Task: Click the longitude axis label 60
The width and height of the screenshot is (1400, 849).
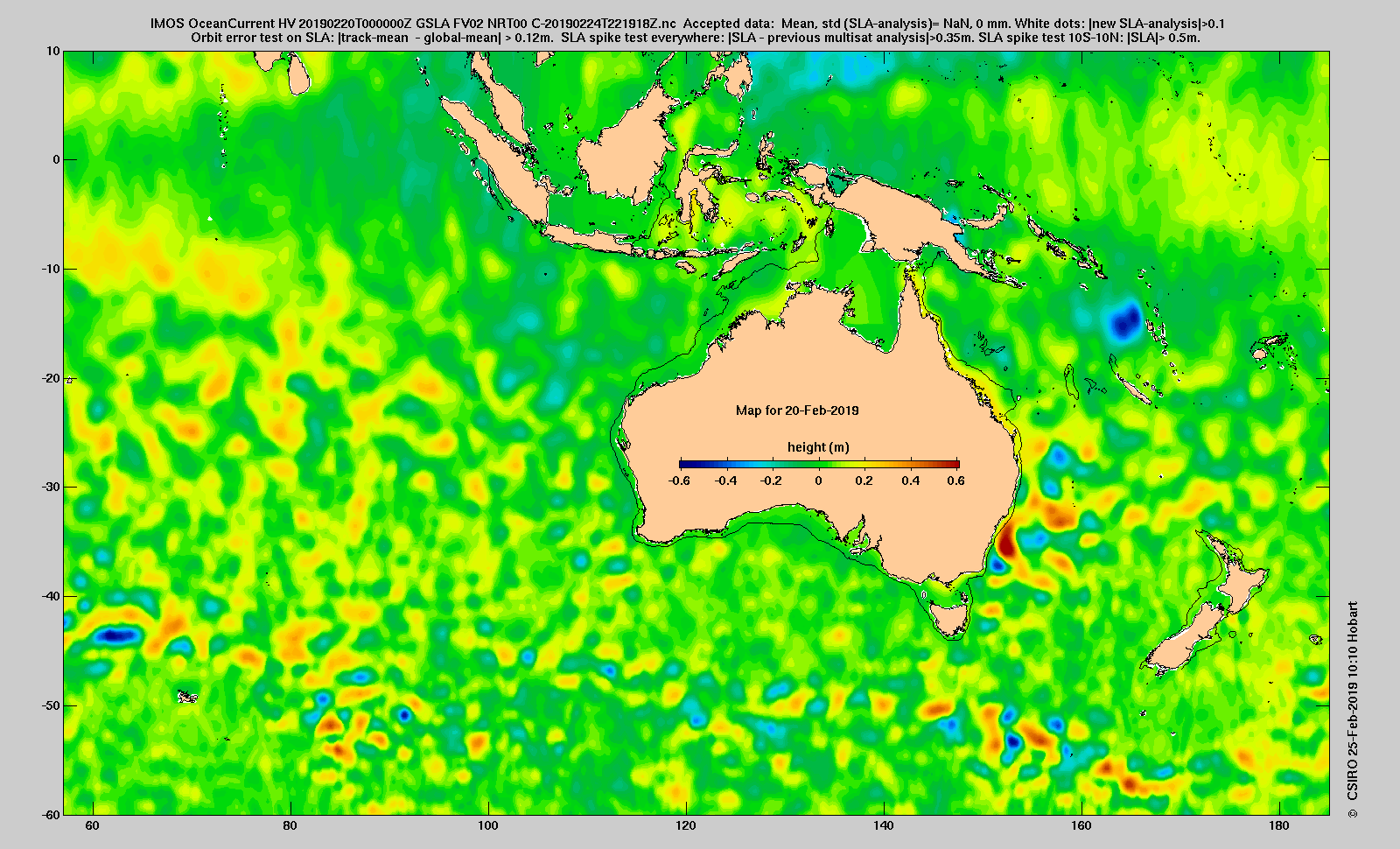Action: [93, 826]
